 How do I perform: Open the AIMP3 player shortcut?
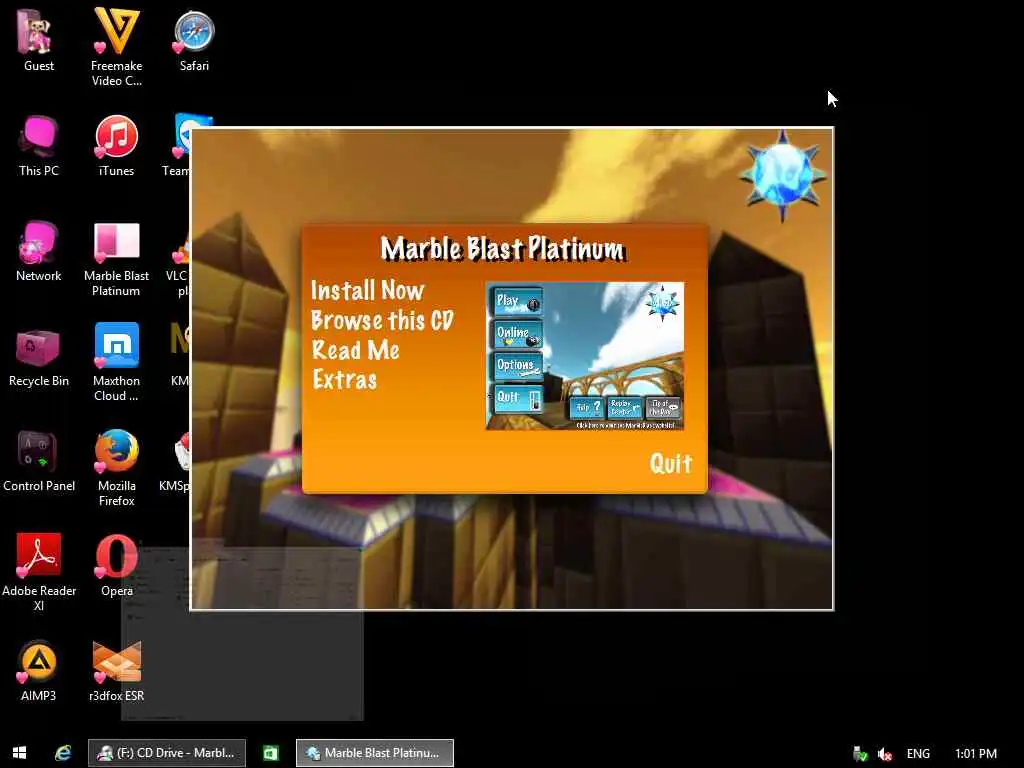click(x=38, y=671)
